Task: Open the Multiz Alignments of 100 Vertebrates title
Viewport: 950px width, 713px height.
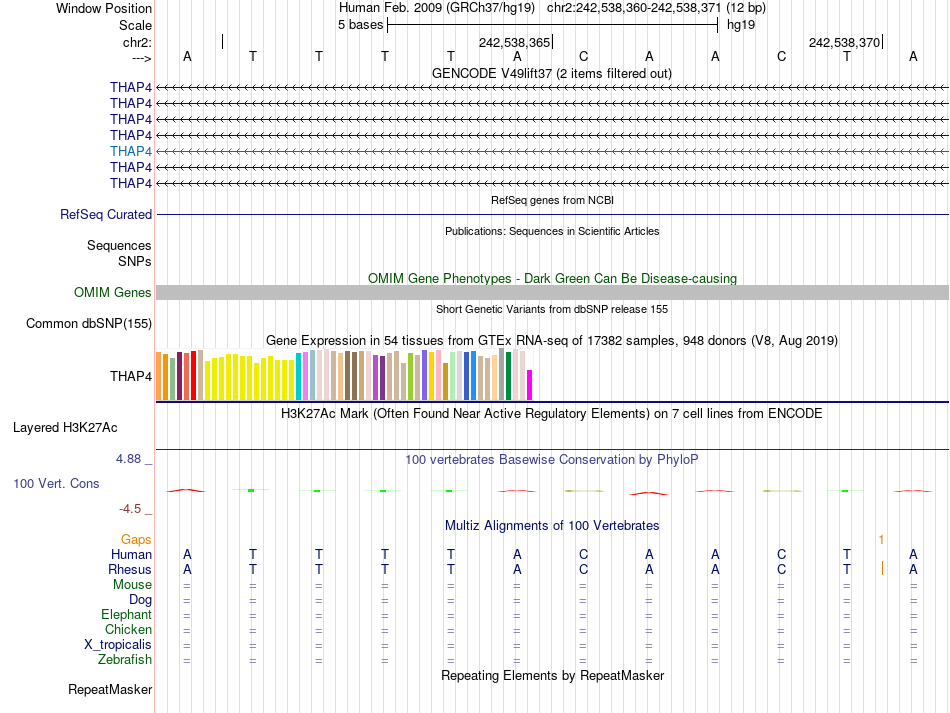Action: click(x=552, y=525)
